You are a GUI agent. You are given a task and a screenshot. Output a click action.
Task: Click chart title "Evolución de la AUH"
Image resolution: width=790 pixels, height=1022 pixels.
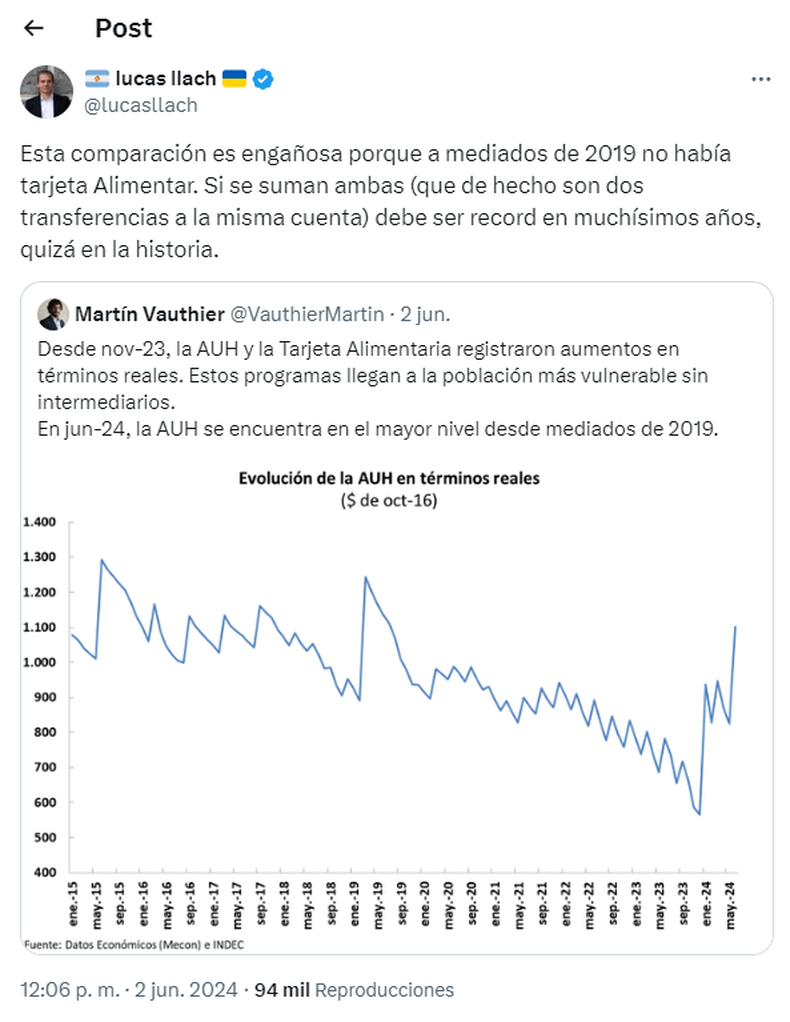[388, 478]
